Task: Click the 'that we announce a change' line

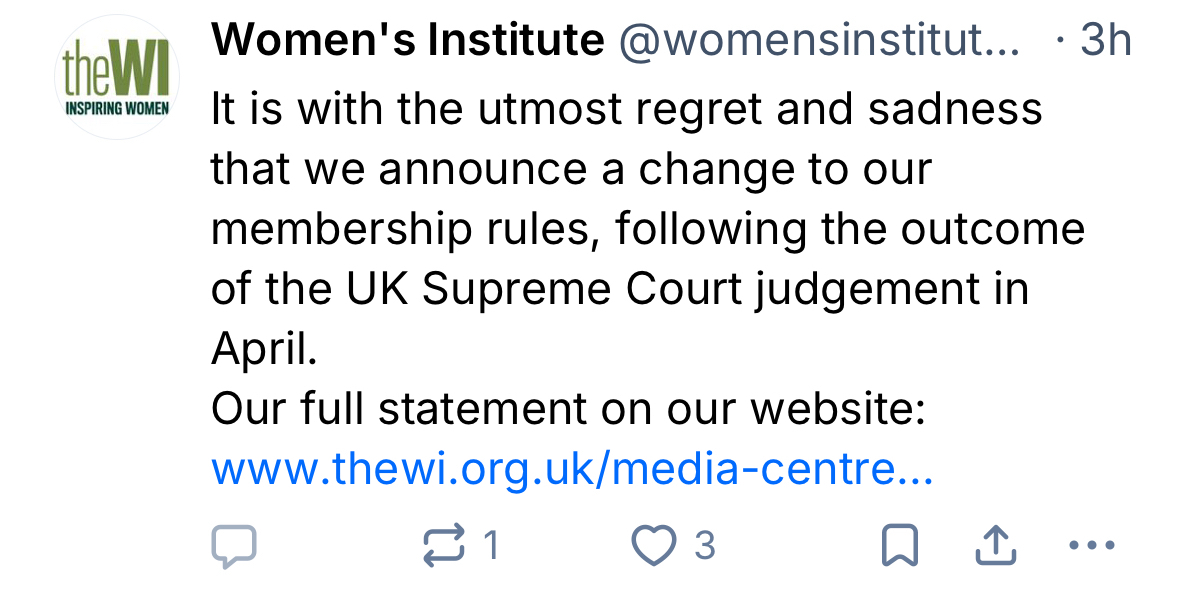Action: [x=571, y=169]
